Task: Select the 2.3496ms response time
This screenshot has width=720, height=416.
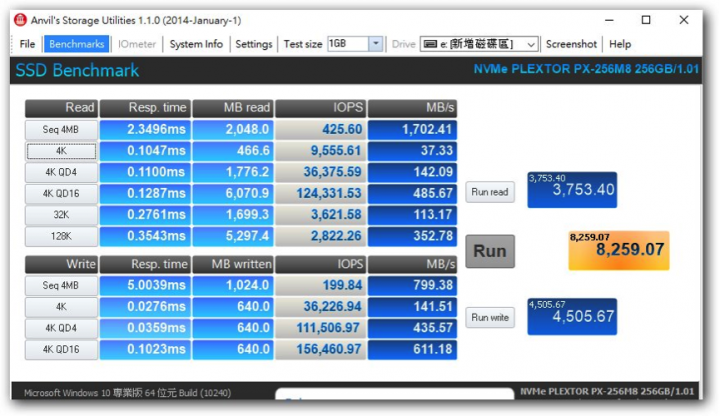Action: point(145,129)
